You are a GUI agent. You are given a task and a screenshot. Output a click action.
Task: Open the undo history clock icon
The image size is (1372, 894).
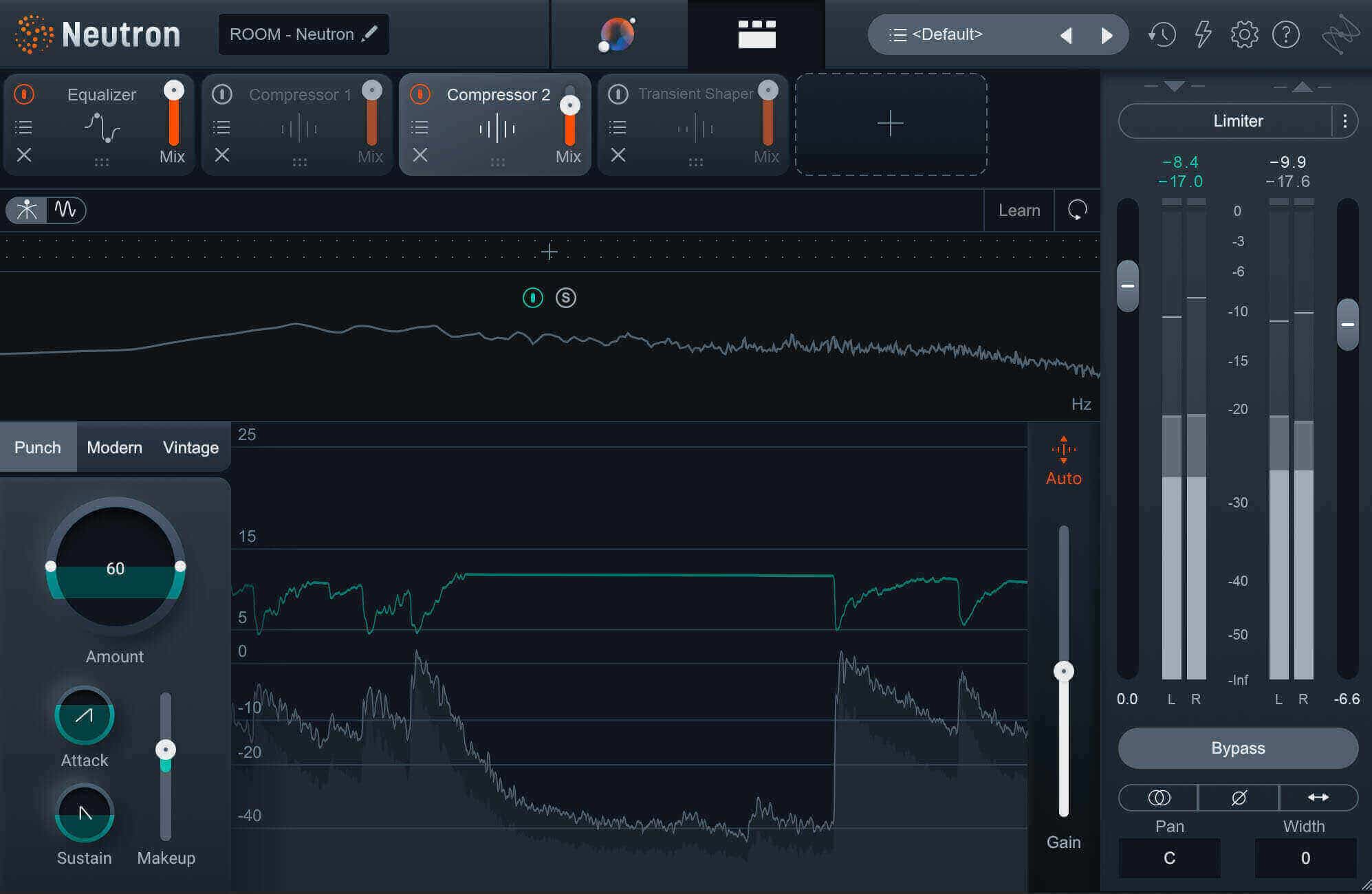[1162, 34]
